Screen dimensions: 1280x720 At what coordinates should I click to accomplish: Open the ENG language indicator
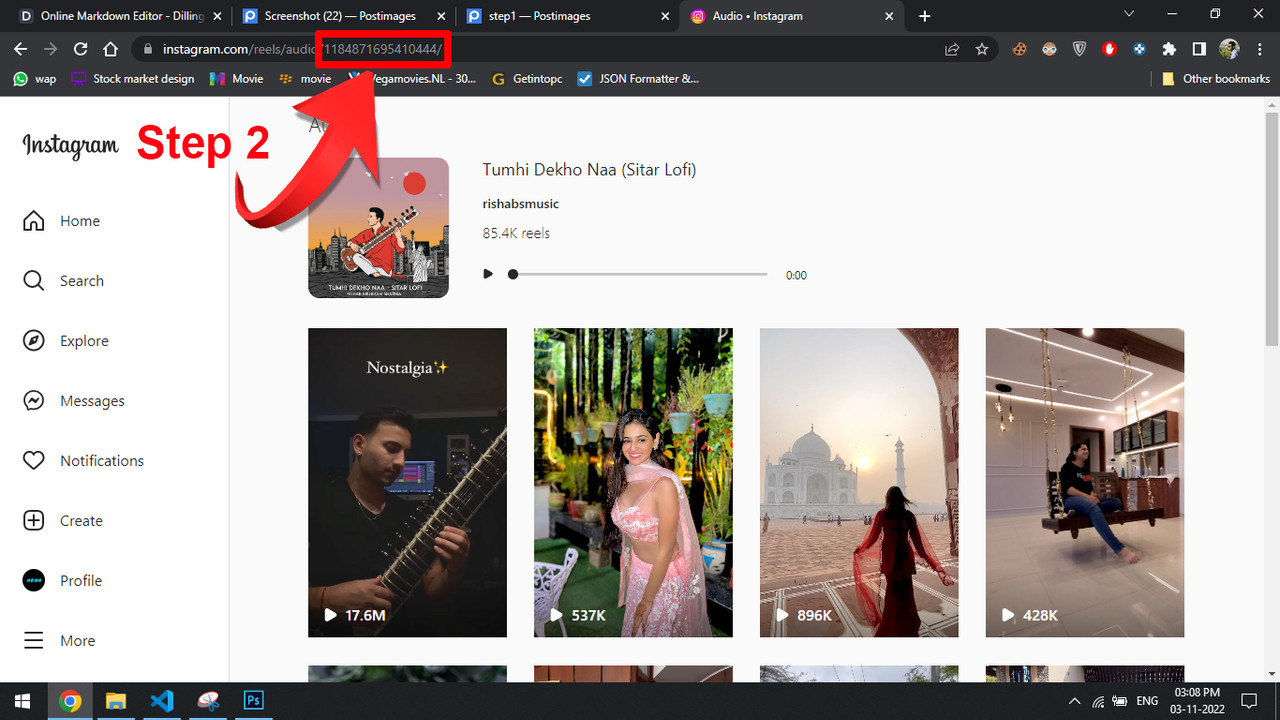(x=1147, y=701)
